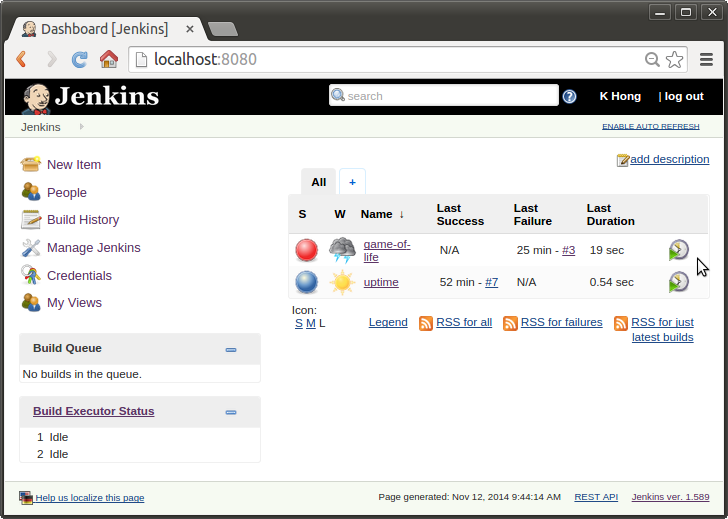Bookmark the page with the star icon

674,59
